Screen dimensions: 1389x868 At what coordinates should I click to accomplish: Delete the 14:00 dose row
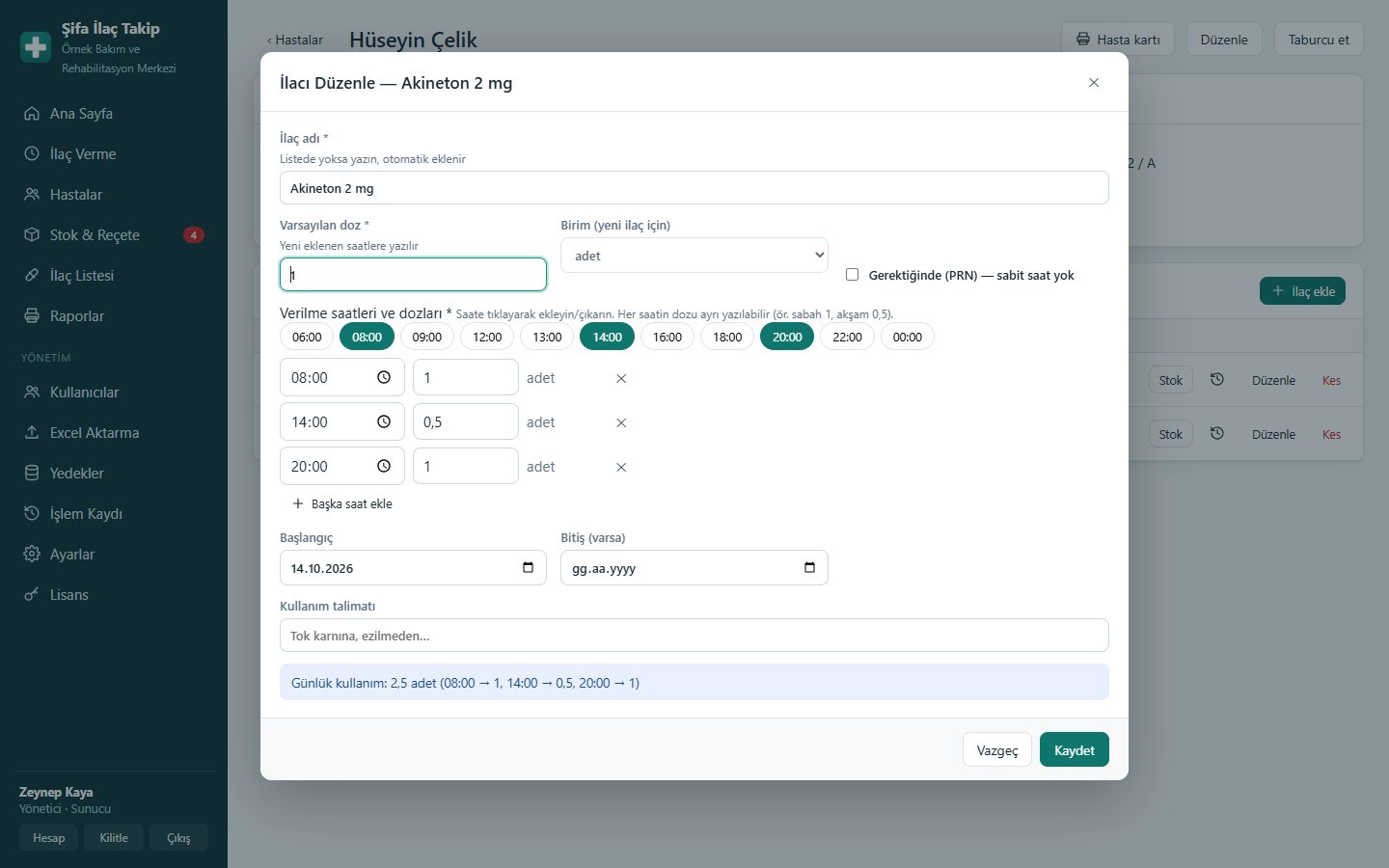coord(621,422)
